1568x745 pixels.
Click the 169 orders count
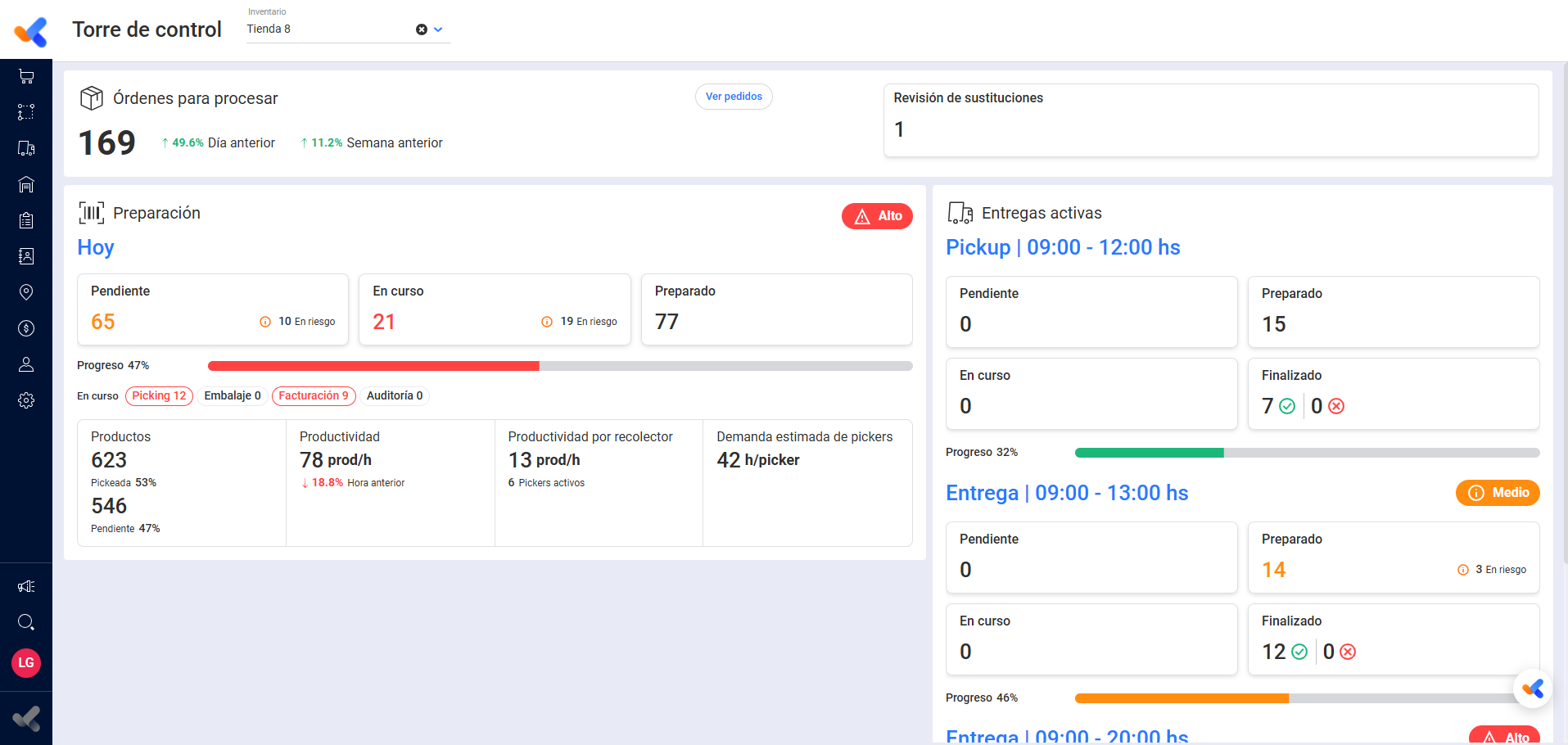[x=107, y=143]
